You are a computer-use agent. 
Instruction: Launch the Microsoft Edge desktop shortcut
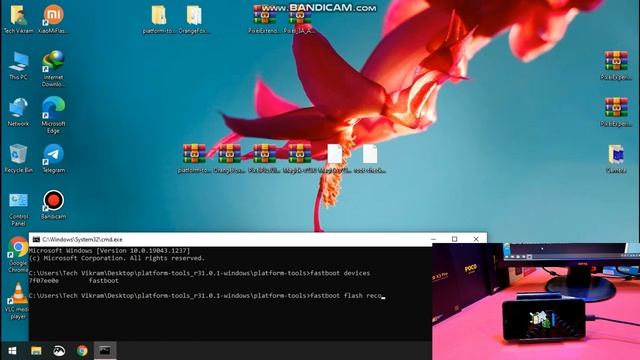click(53, 115)
